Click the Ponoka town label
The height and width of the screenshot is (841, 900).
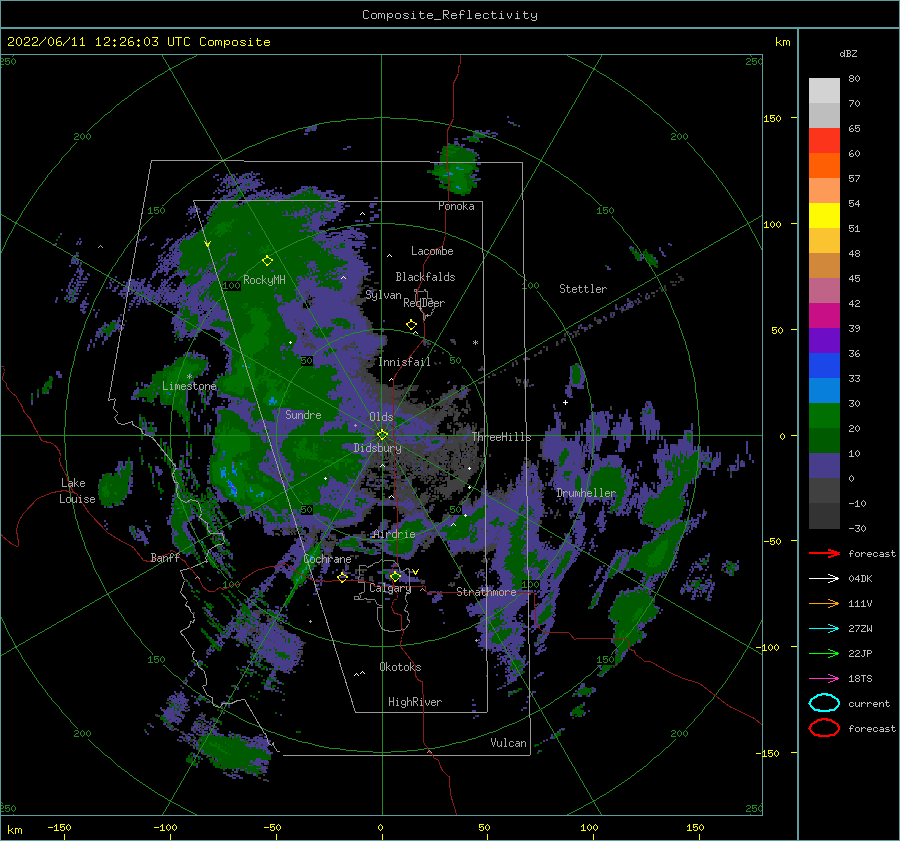456,206
